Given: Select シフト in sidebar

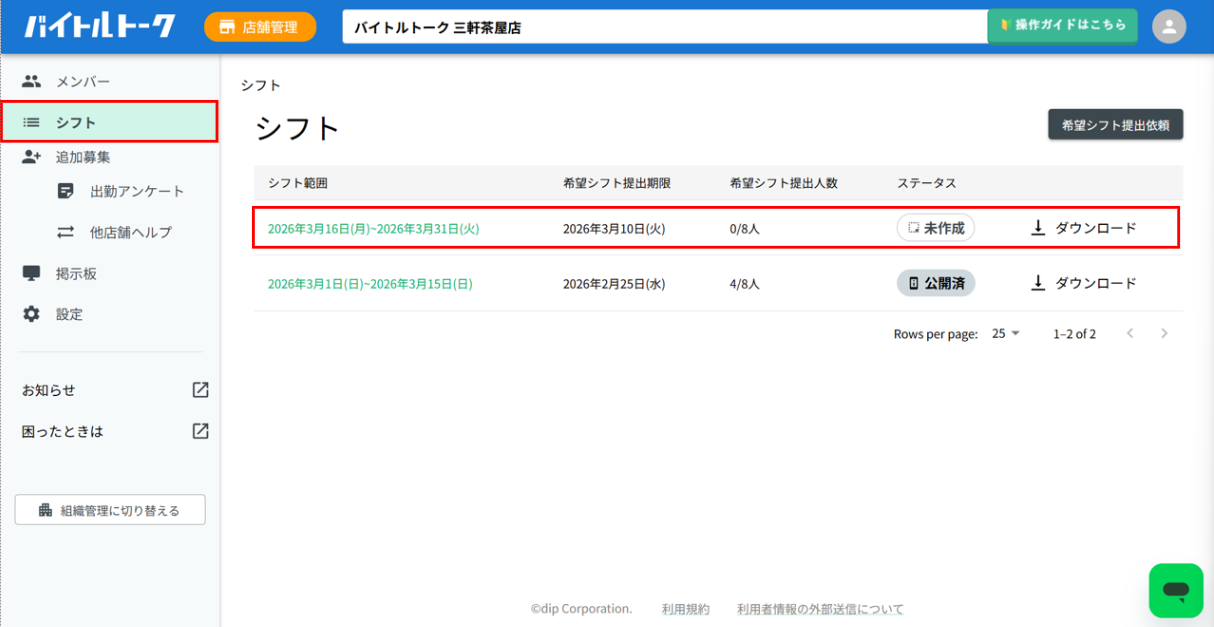Looking at the screenshot, I should [110, 122].
